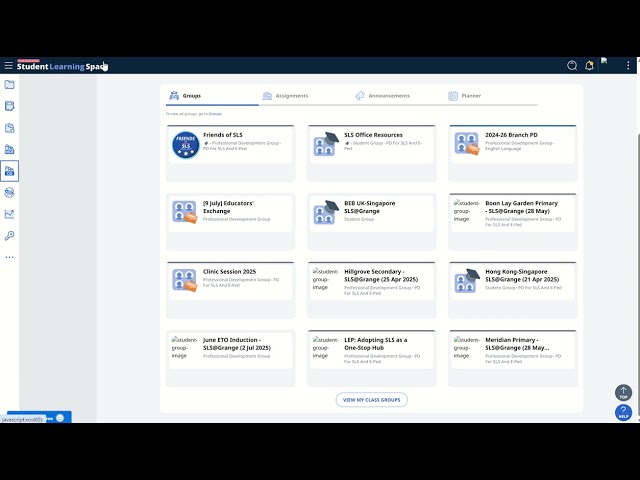Open the Clinic Session 2025 title
This screenshot has width=640, height=480.
pos(229,271)
